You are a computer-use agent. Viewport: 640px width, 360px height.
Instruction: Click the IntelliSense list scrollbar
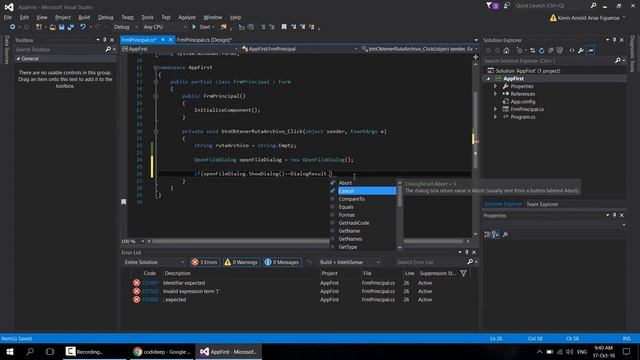tap(400, 198)
